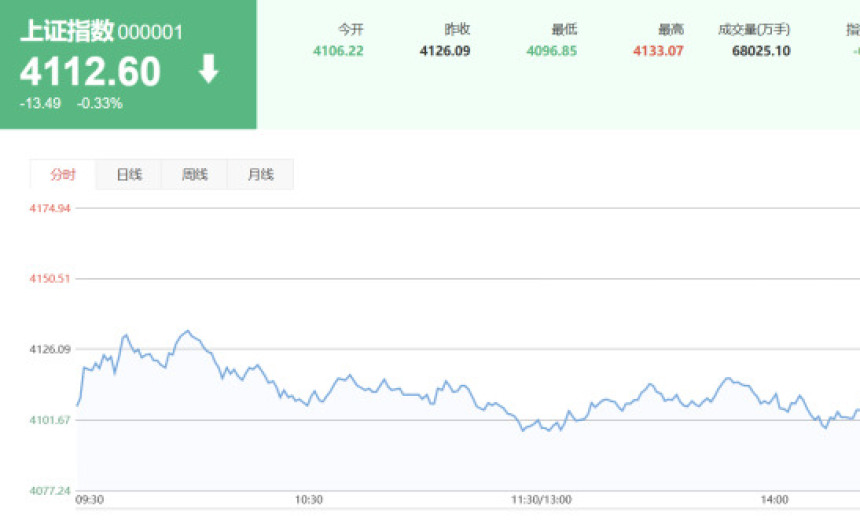The width and height of the screenshot is (860, 520).
Task: Click the 今开 value 4106.22
Action: [338, 51]
